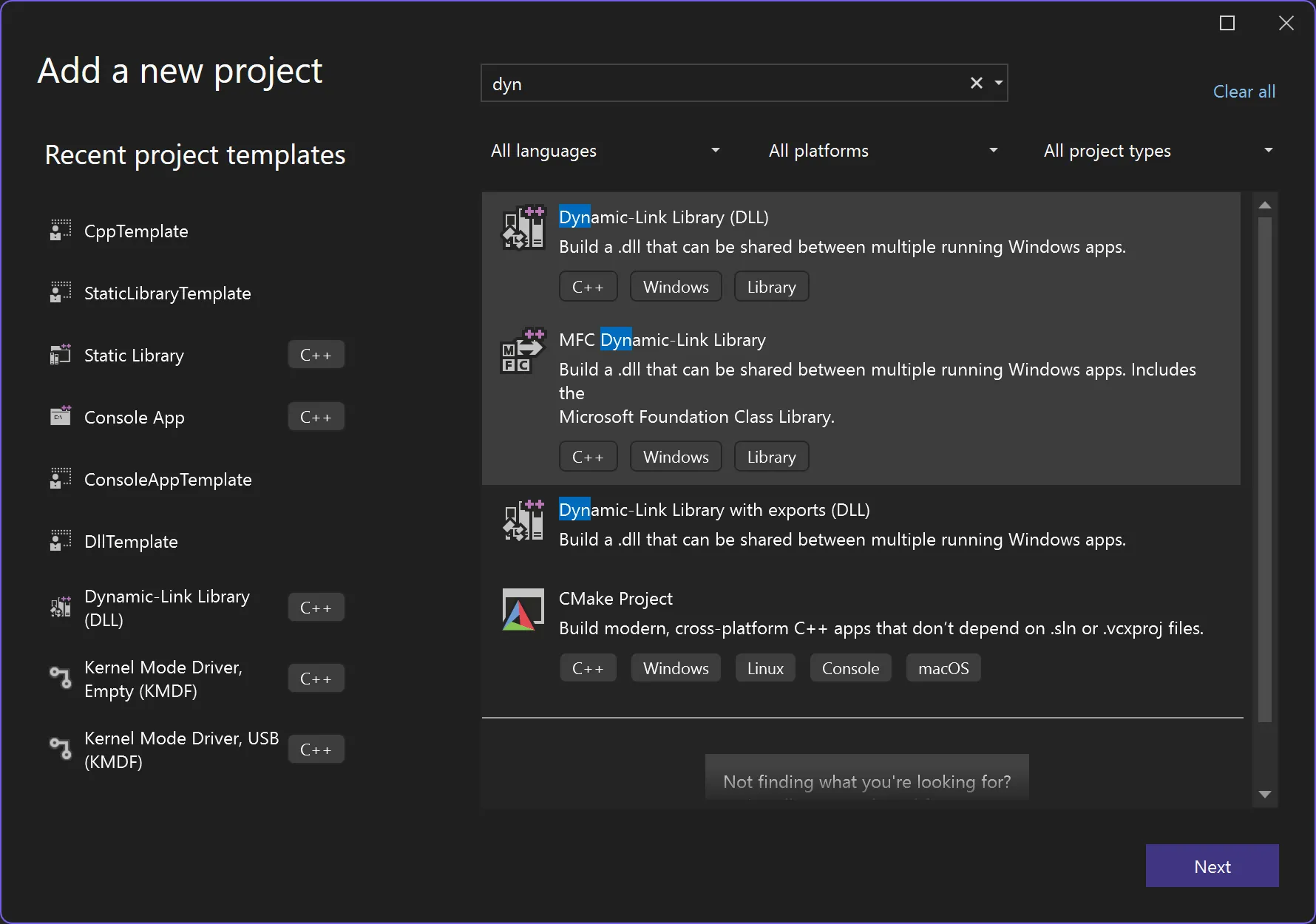Maximize the Add a new project dialog
The image size is (1316, 924).
pos(1227,23)
